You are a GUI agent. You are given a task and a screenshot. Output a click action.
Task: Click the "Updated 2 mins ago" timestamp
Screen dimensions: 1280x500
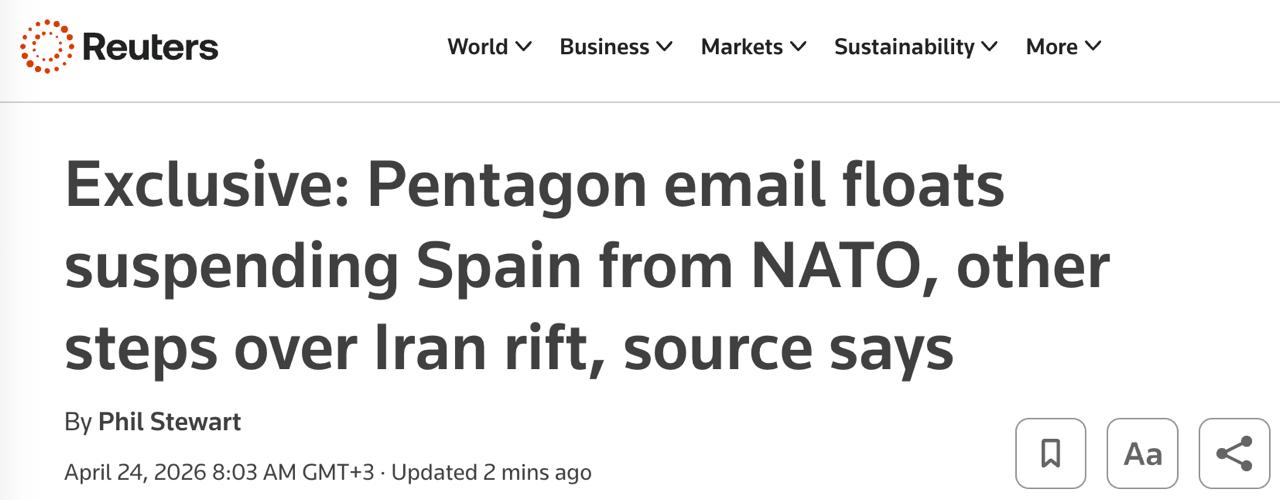(x=491, y=472)
